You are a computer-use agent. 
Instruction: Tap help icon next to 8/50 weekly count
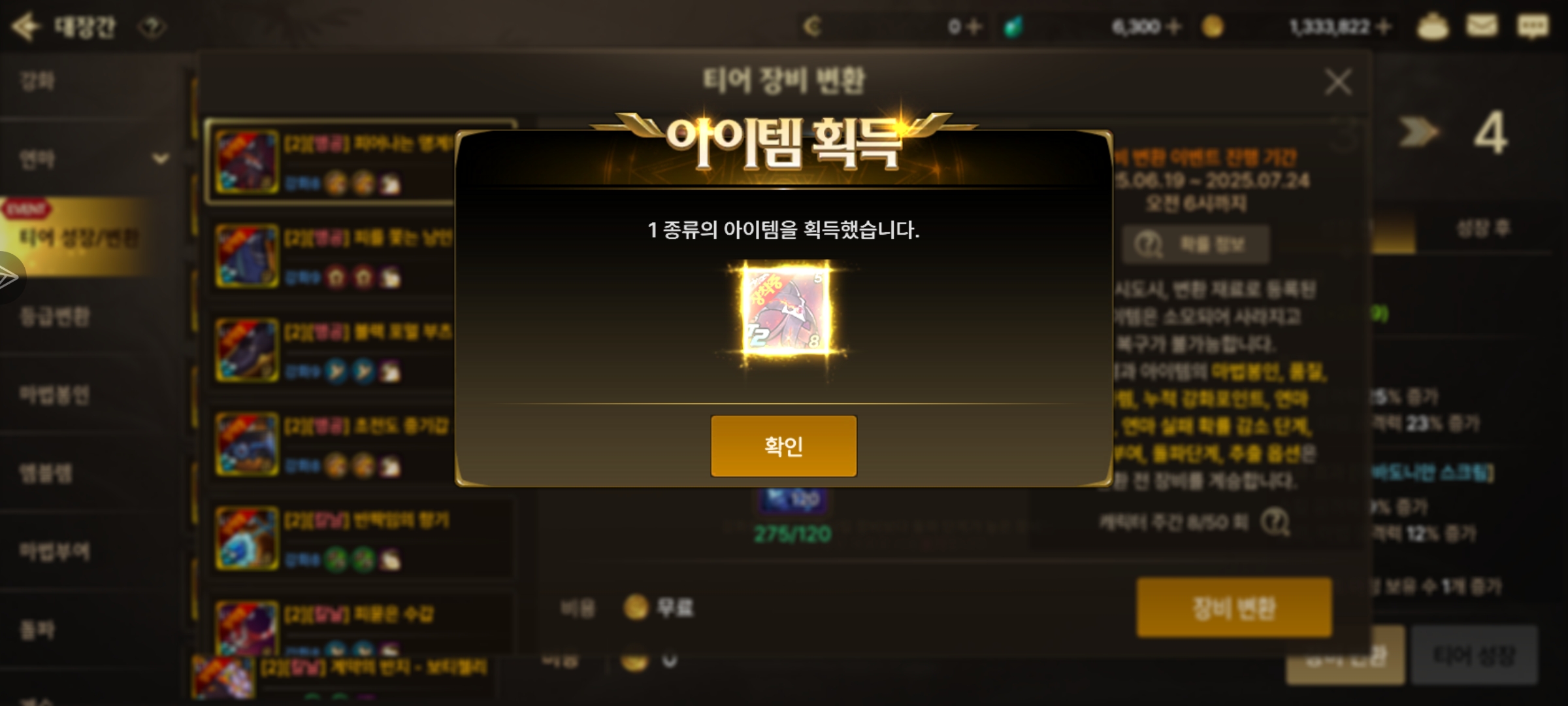(x=1275, y=522)
